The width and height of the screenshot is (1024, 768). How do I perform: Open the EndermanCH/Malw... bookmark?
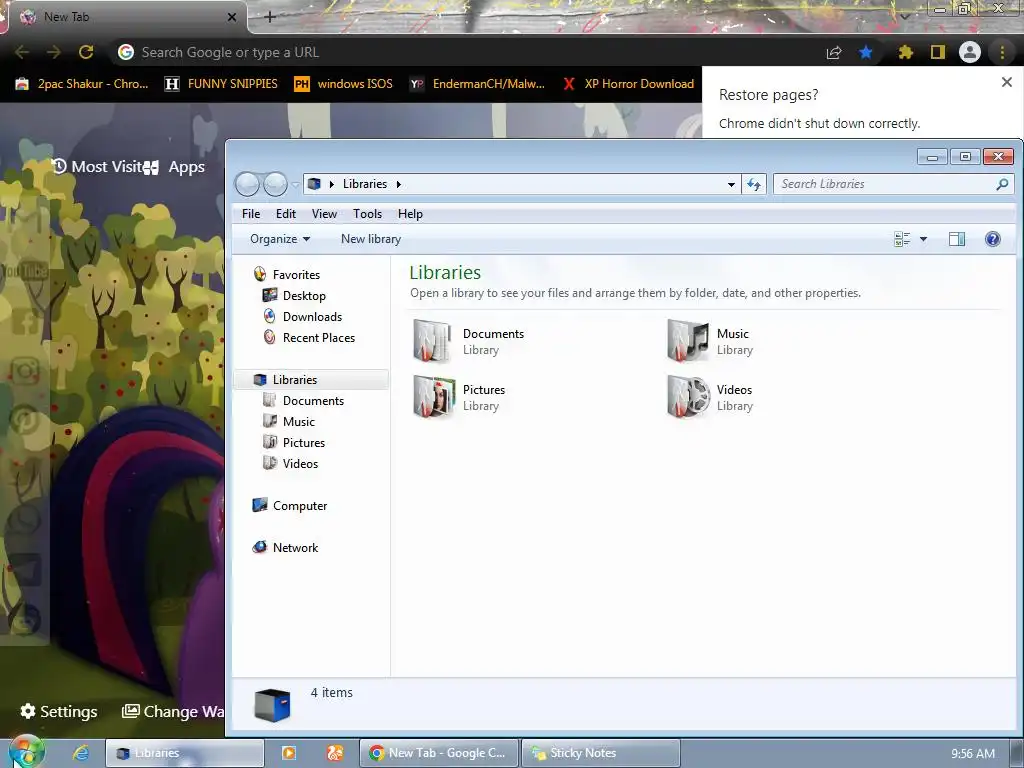[477, 84]
